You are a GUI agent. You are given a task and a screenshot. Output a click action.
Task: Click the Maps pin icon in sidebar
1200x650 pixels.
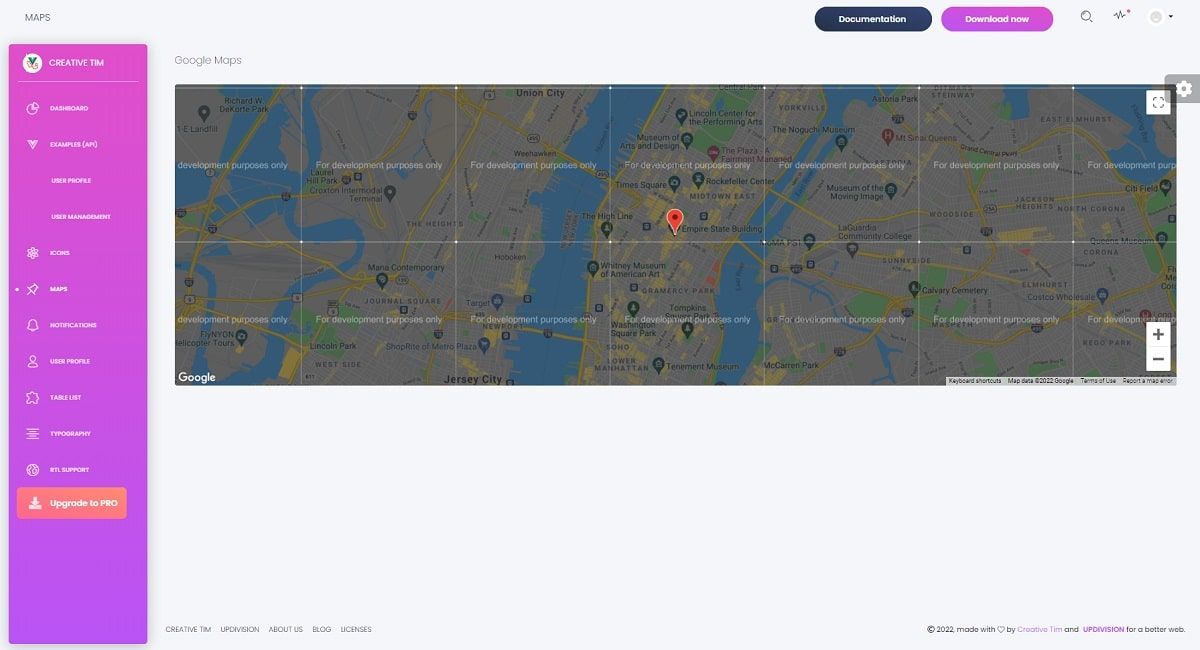(x=32, y=289)
